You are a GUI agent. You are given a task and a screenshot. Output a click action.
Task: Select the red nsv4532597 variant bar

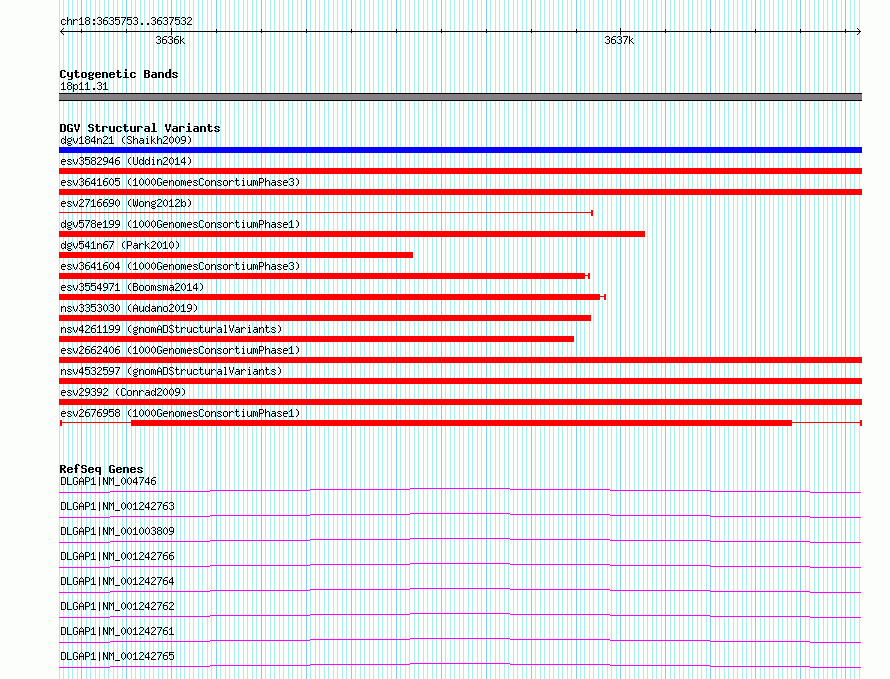[460, 381]
